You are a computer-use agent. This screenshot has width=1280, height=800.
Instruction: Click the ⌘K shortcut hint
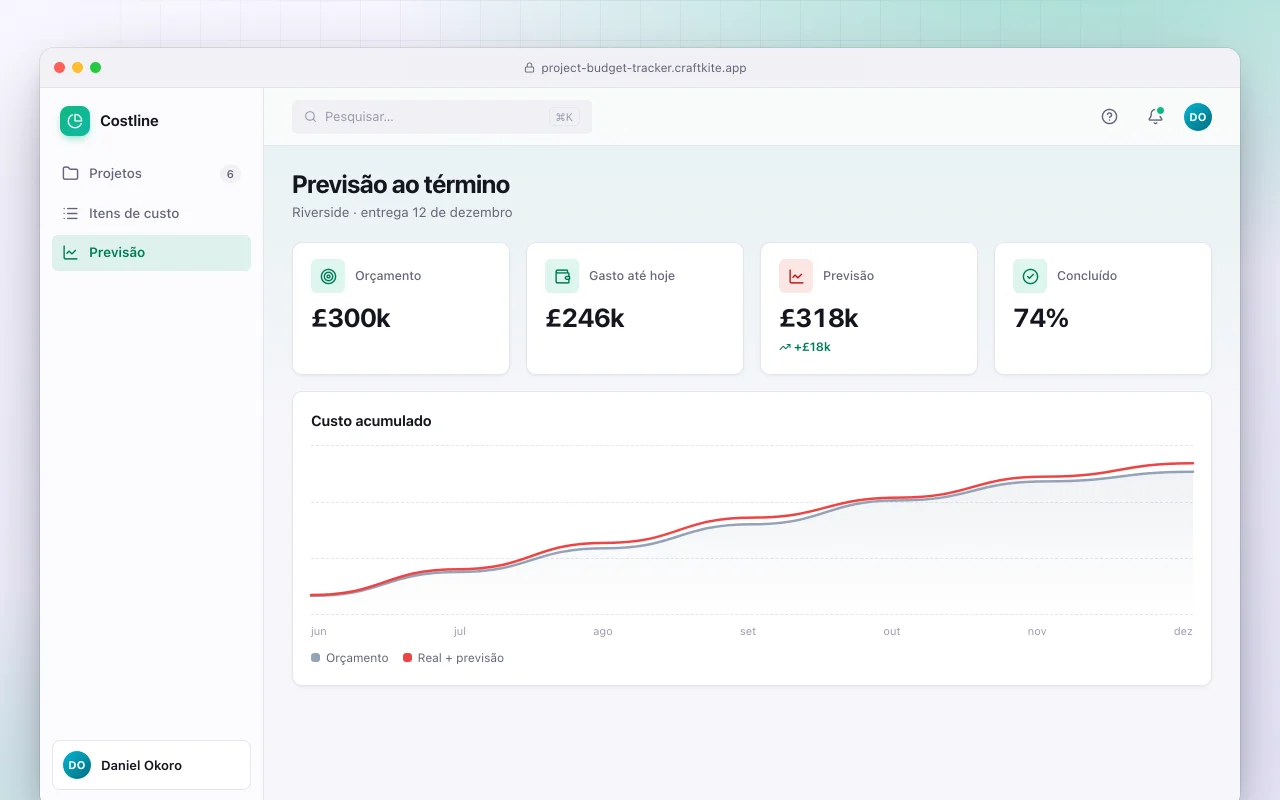tap(564, 117)
